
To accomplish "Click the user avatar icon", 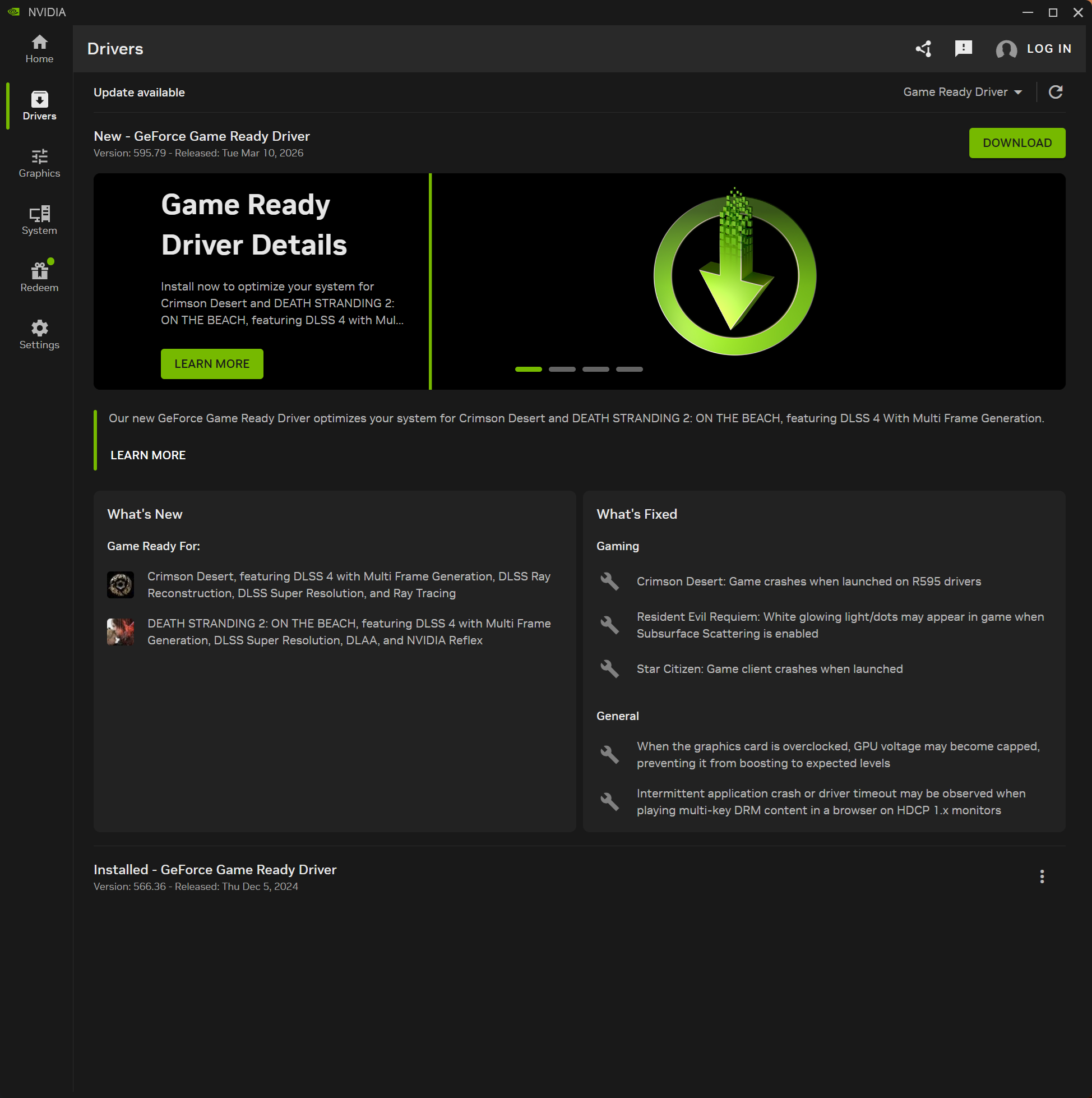I will pyautogui.click(x=1006, y=49).
